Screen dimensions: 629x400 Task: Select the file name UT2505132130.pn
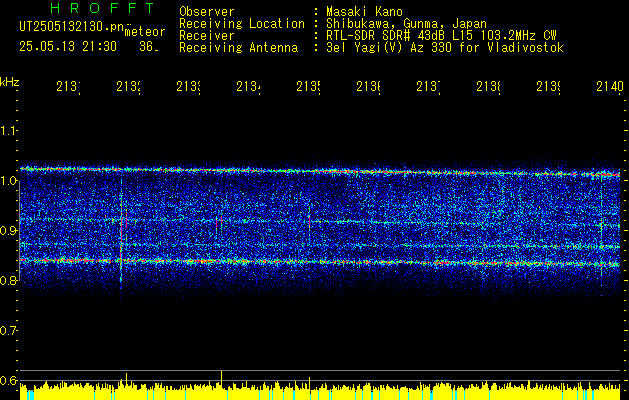72,27
